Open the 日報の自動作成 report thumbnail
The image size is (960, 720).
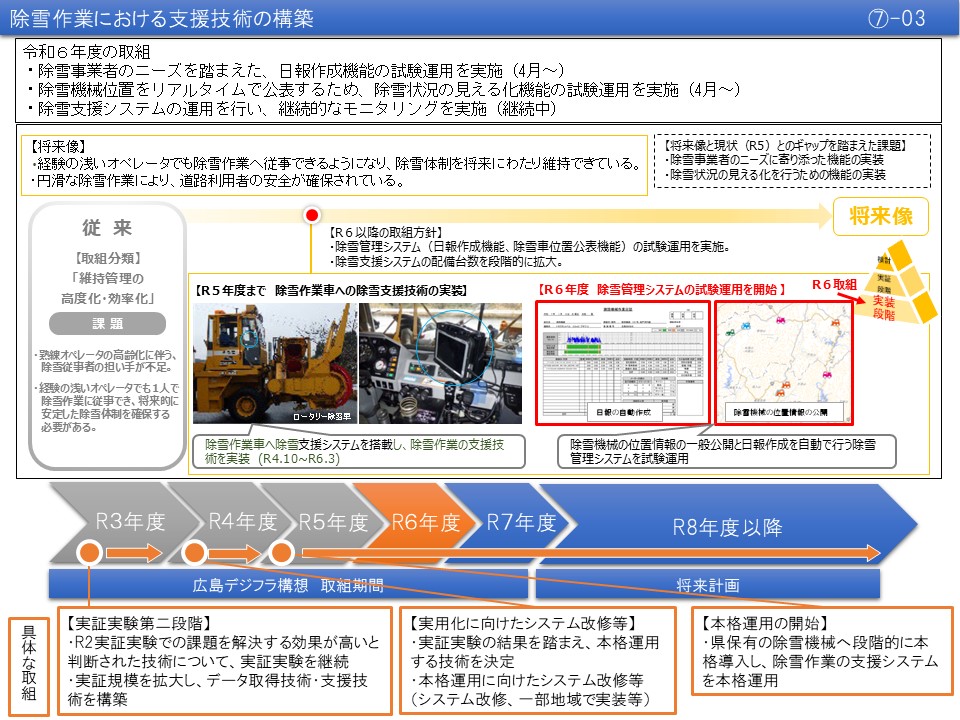click(x=622, y=360)
